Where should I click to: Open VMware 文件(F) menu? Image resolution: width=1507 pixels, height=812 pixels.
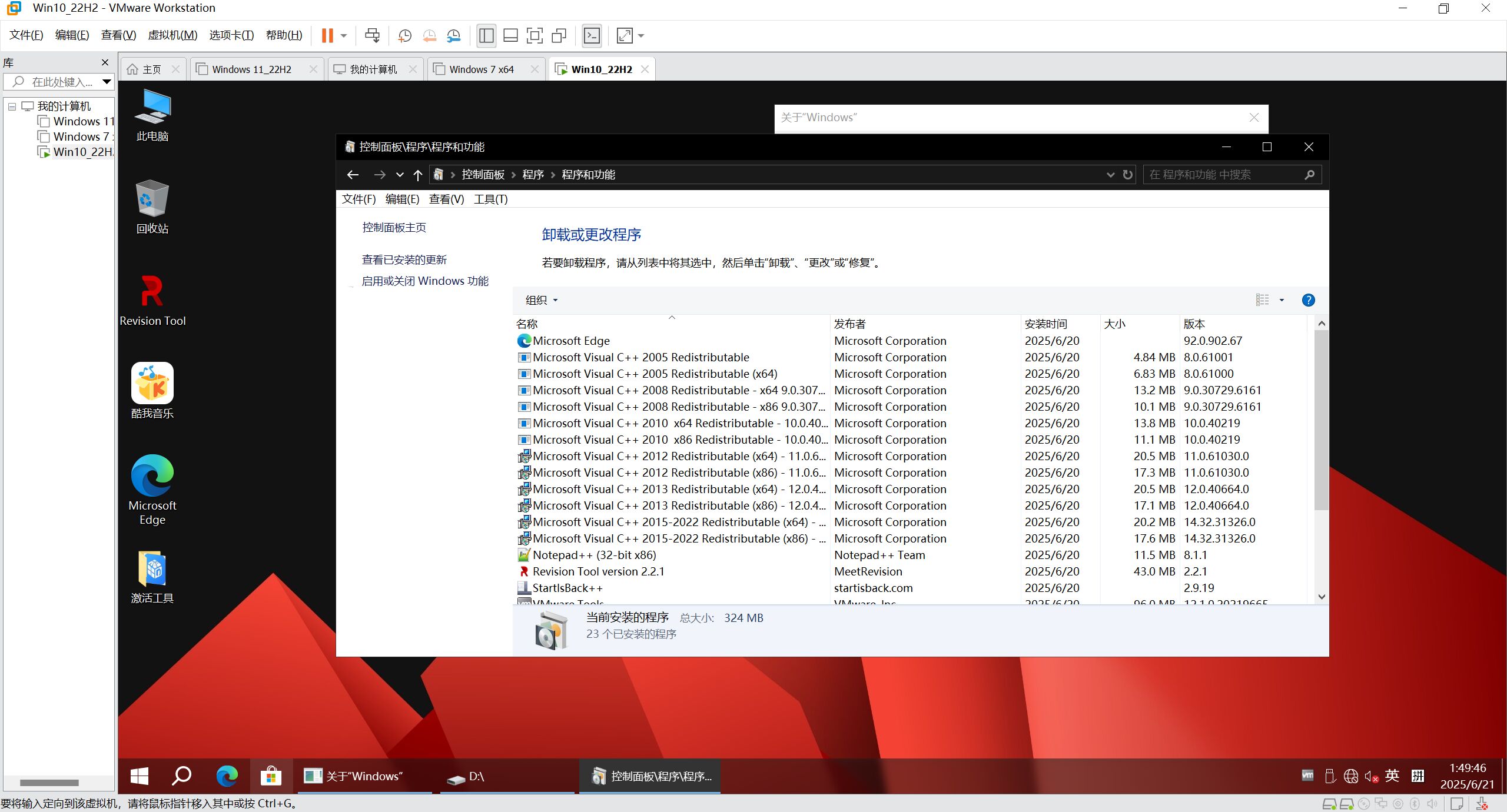tap(26, 35)
